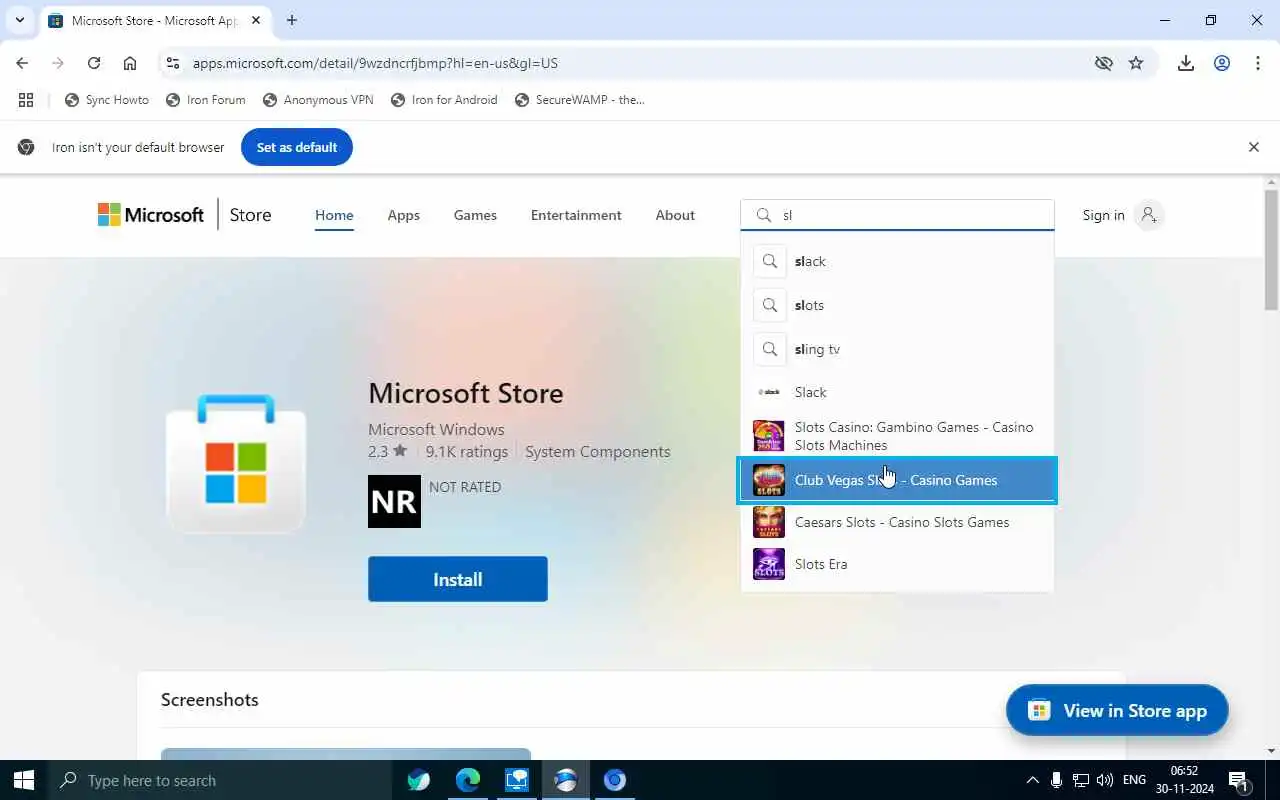
Task: Click the taskbar volume icon
Action: tap(1104, 780)
